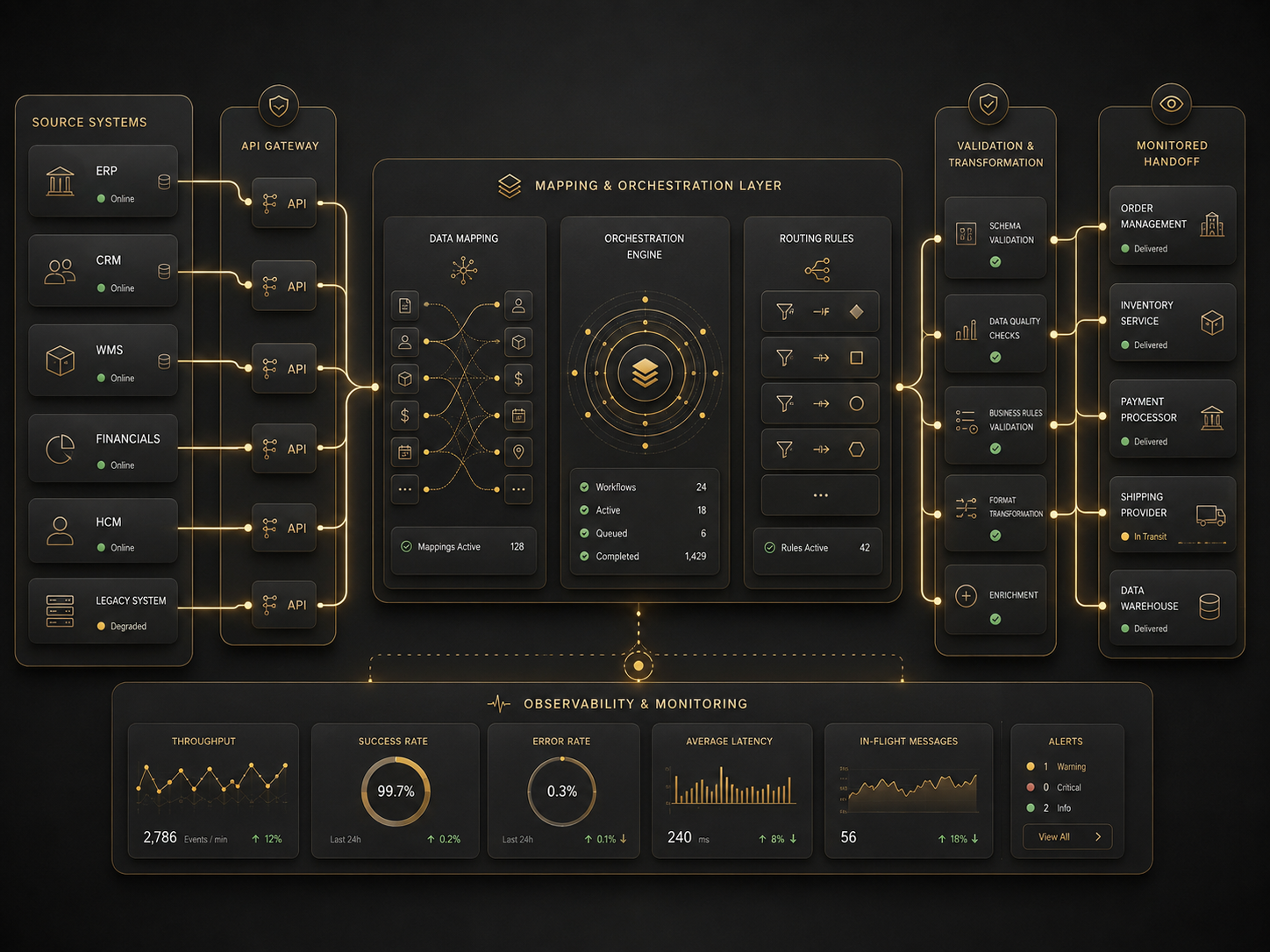Open the Validation & Transformation shield check icon

pyautogui.click(x=988, y=105)
